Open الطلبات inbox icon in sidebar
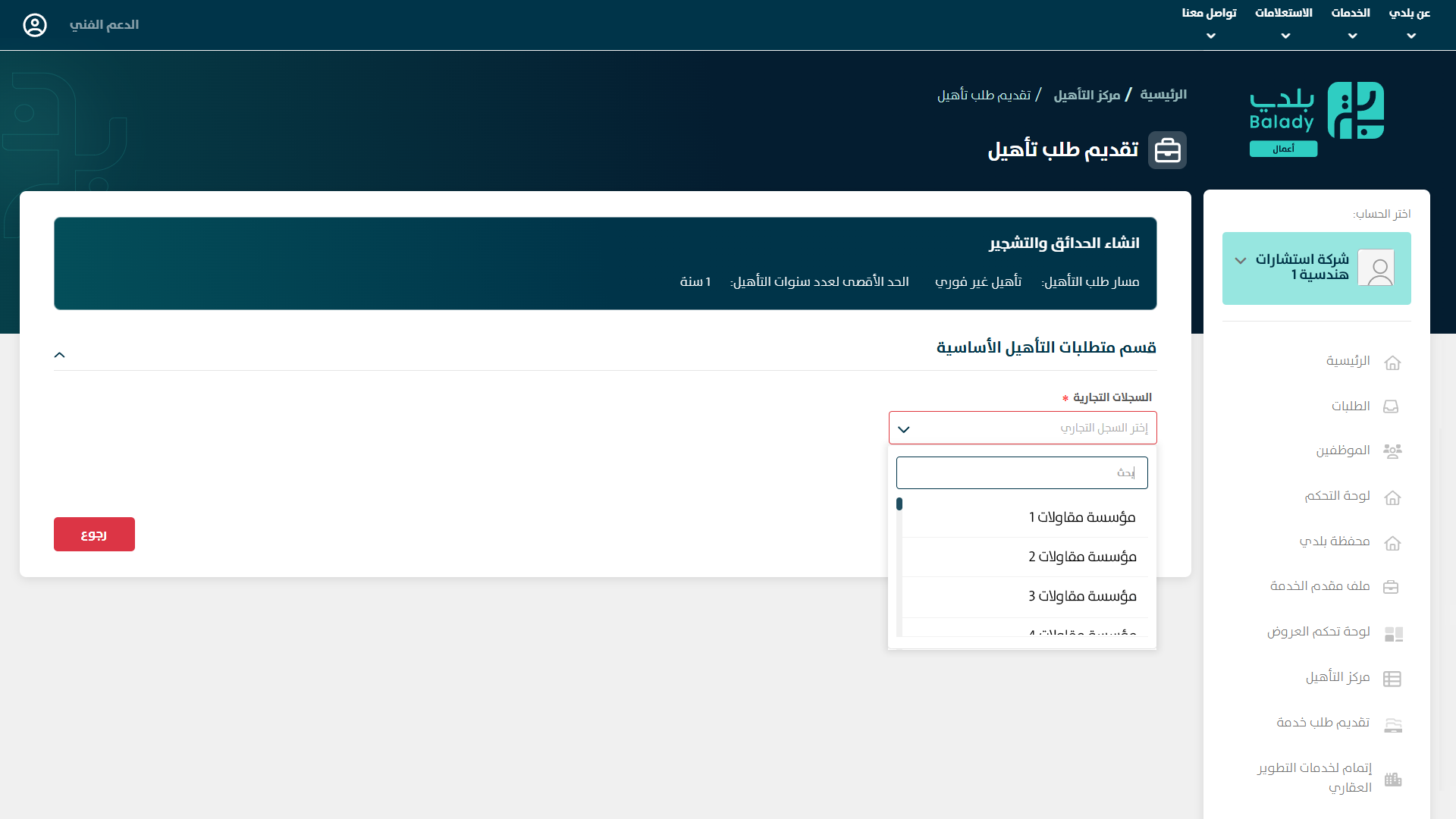Screen dimensions: 1456x819 [x=1391, y=406]
